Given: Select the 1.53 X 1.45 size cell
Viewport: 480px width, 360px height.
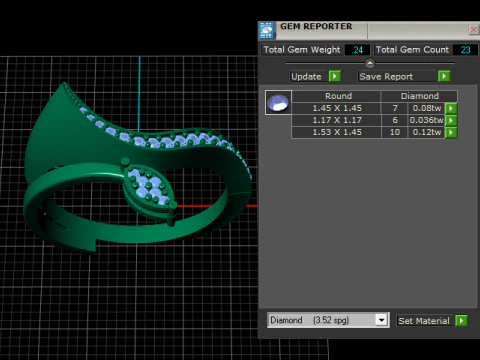Looking at the screenshot, I should click(x=337, y=132).
